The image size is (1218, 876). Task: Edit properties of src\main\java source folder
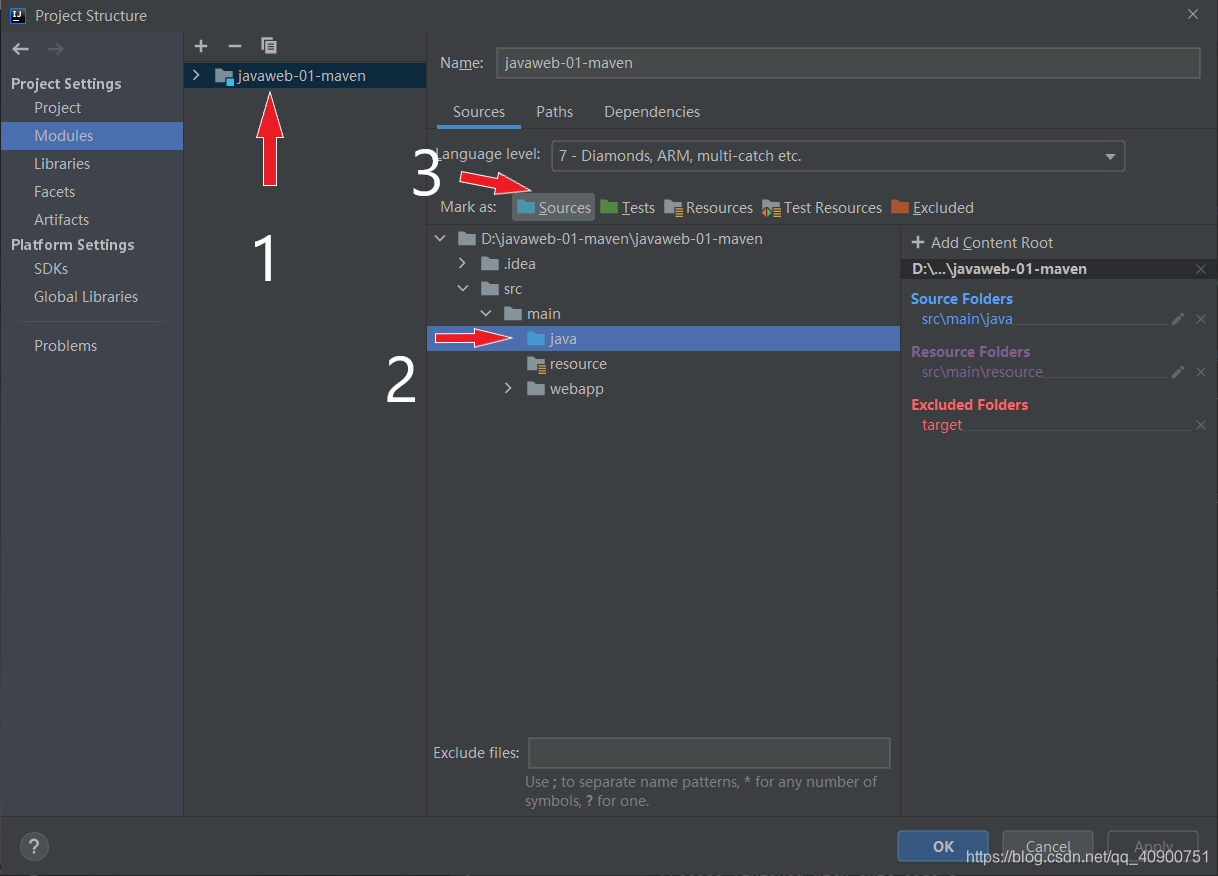click(1178, 319)
